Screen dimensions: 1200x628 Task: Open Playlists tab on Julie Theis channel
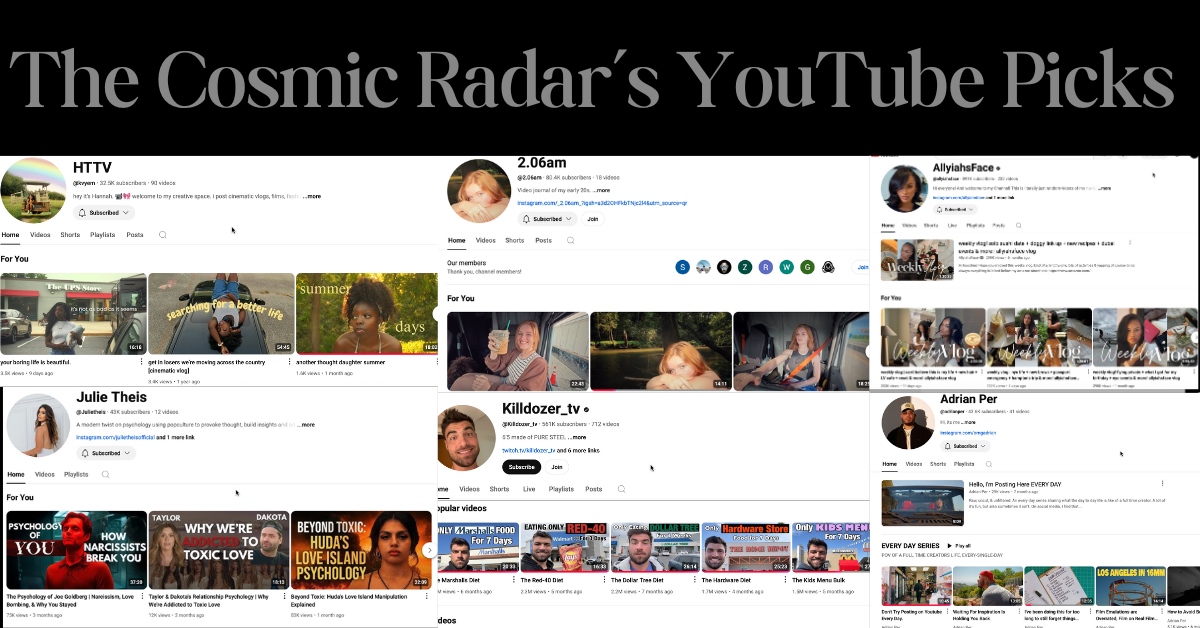coord(76,474)
